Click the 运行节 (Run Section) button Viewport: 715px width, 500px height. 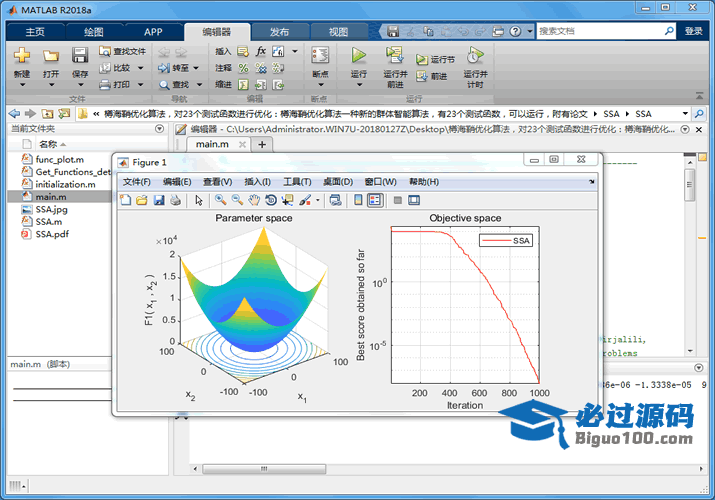(x=435, y=60)
